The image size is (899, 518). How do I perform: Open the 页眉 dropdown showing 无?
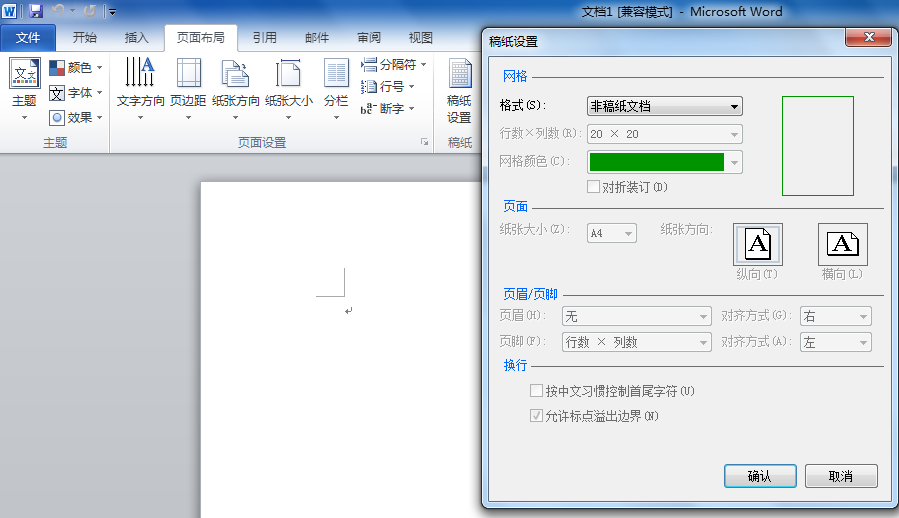(x=636, y=316)
